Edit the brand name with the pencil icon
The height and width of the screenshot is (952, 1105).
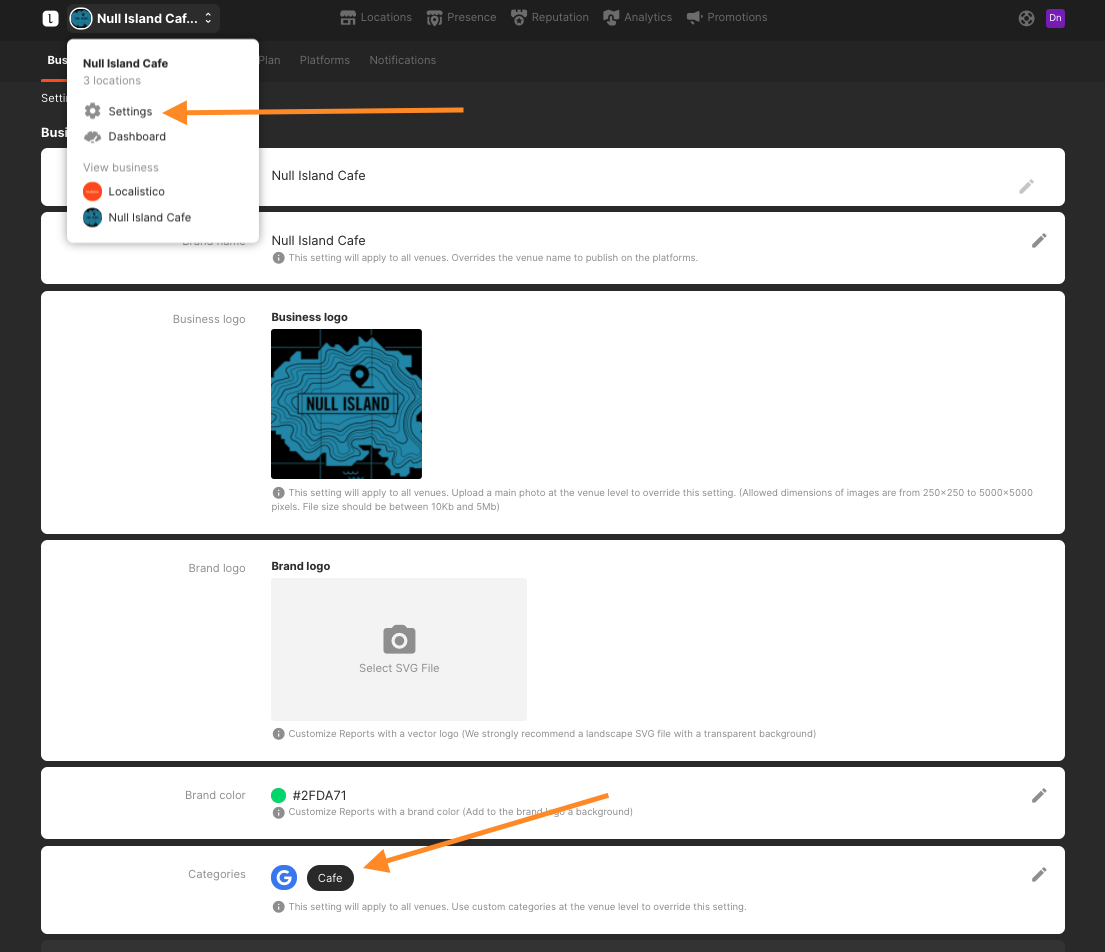coord(1039,241)
